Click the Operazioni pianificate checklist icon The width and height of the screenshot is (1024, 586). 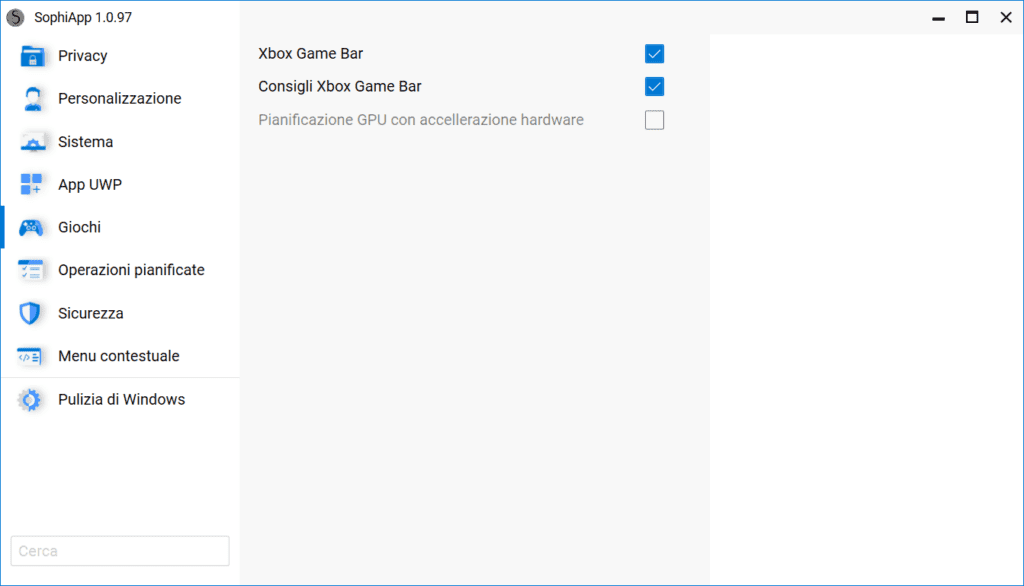pyautogui.click(x=31, y=270)
